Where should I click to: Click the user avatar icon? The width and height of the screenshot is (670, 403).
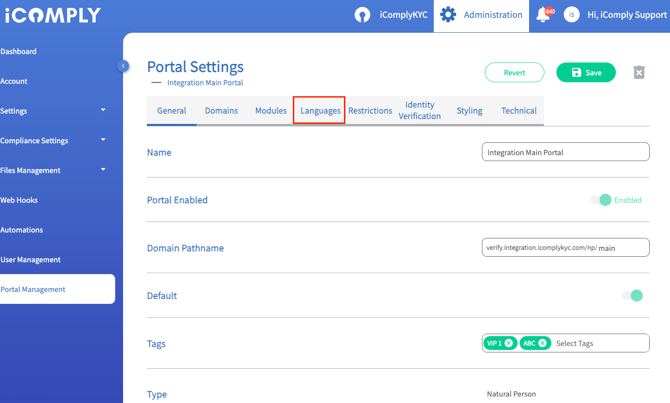[x=572, y=15]
